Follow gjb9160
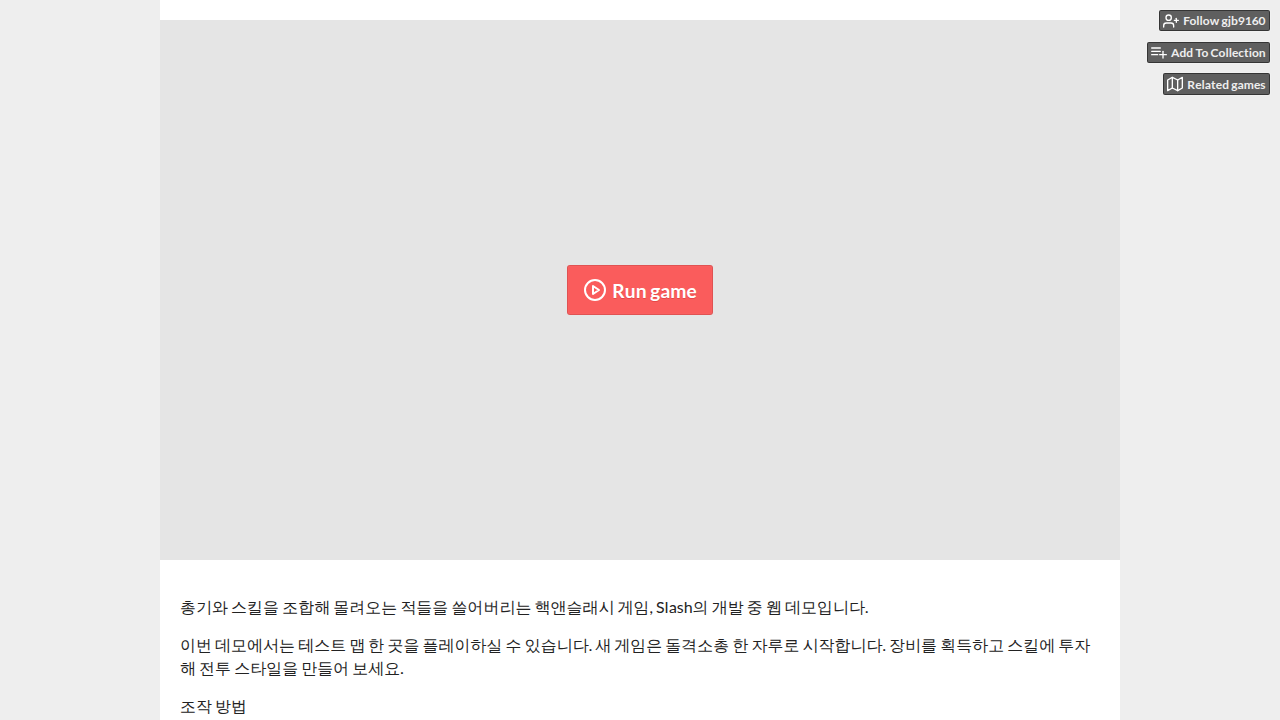The image size is (1280, 720). coord(1214,20)
